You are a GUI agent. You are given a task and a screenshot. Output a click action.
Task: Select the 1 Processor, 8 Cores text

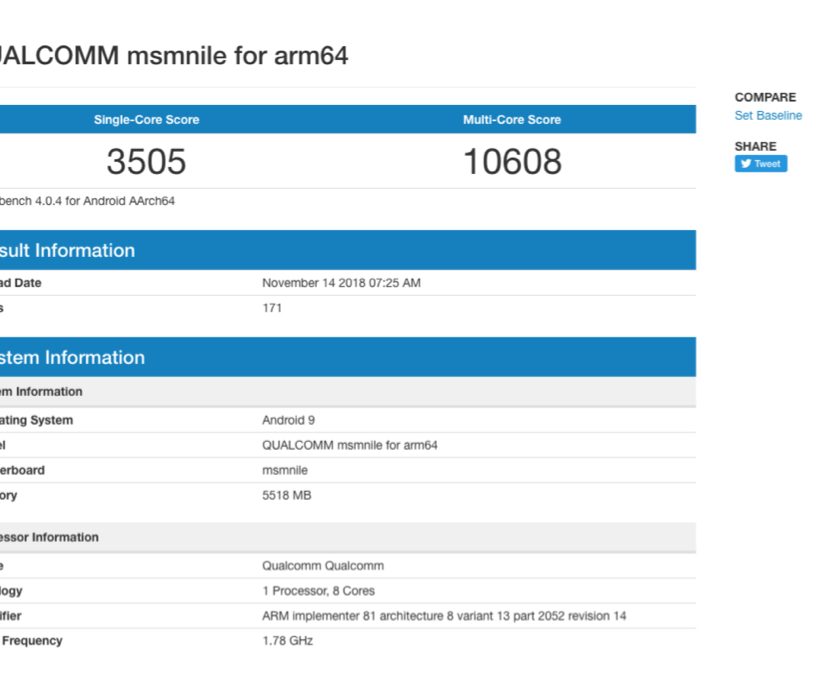click(x=318, y=591)
